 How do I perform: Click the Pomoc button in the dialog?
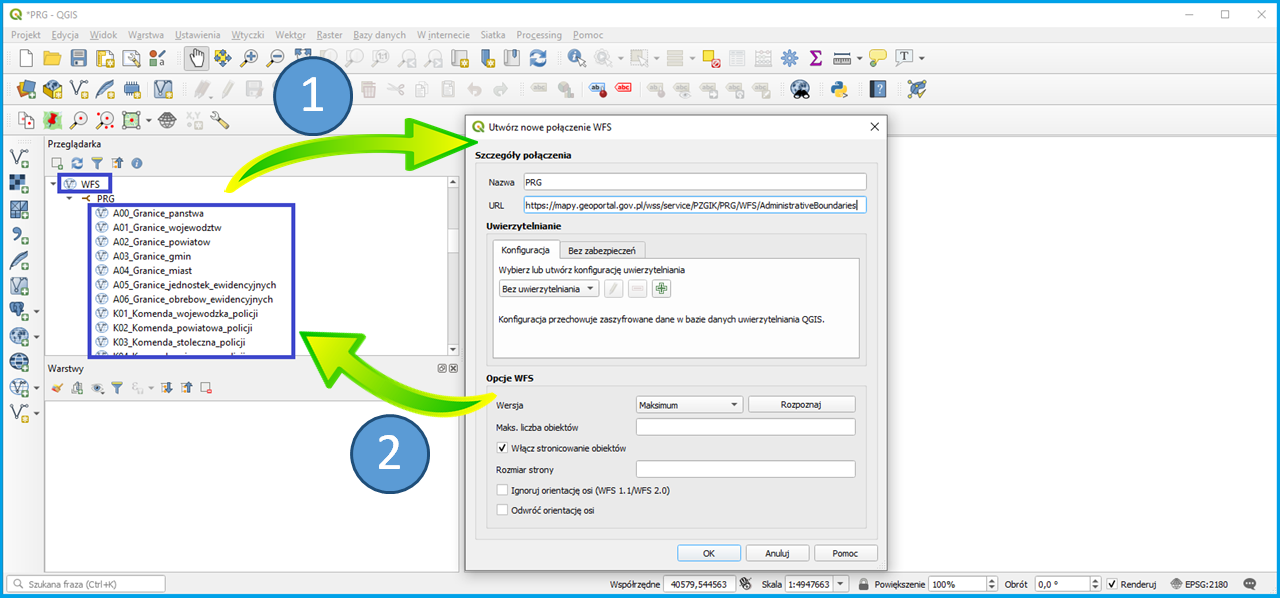(x=846, y=553)
